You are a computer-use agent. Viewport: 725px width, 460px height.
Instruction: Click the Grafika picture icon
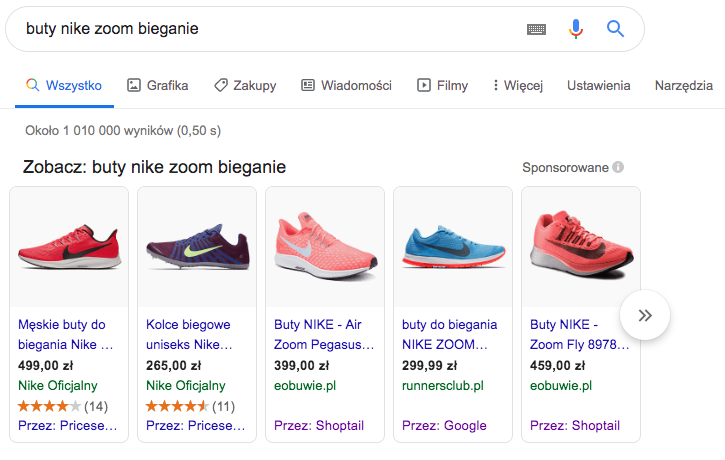[134, 85]
